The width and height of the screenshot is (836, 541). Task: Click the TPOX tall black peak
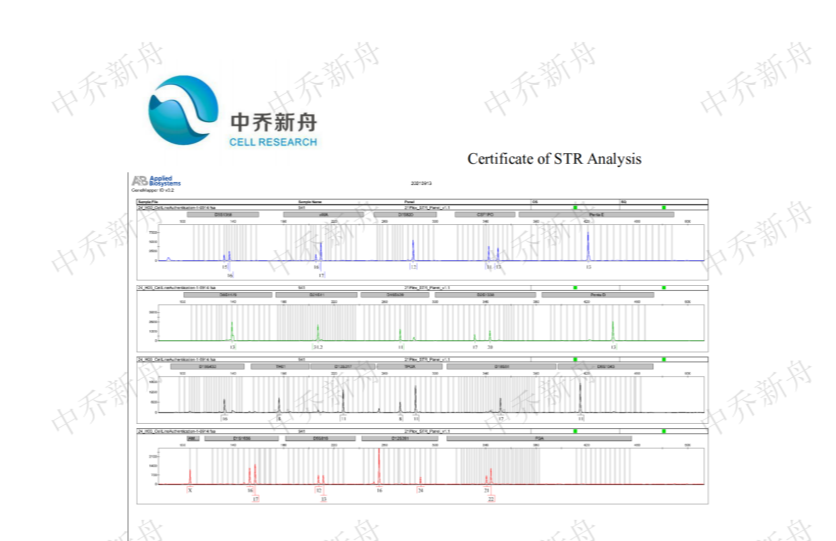416,399
